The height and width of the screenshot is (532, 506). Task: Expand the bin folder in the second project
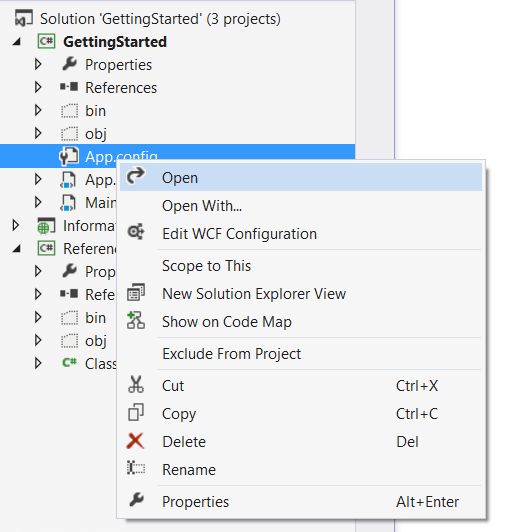pyautogui.click(x=38, y=317)
